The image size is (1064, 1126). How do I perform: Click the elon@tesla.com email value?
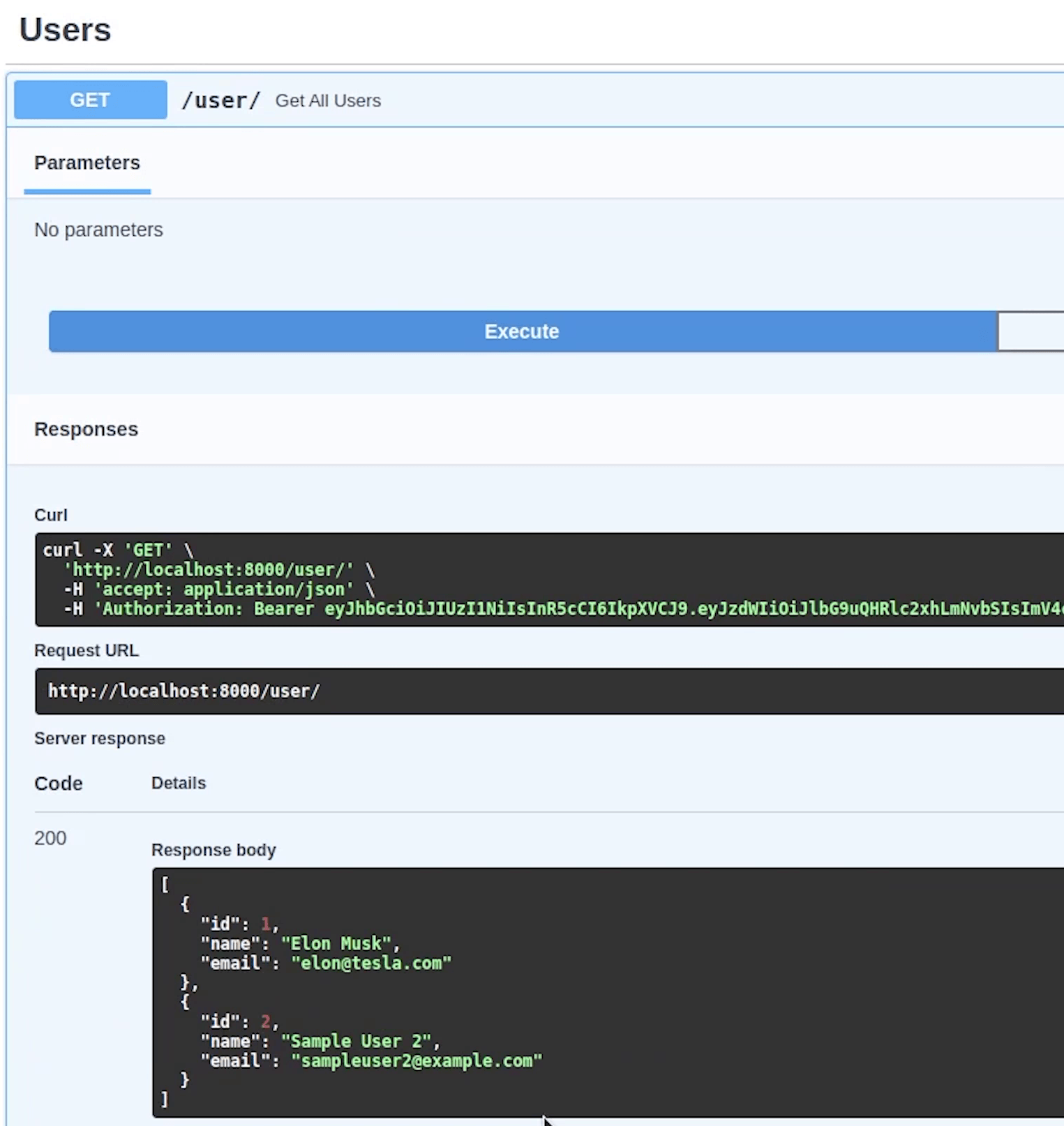click(371, 963)
